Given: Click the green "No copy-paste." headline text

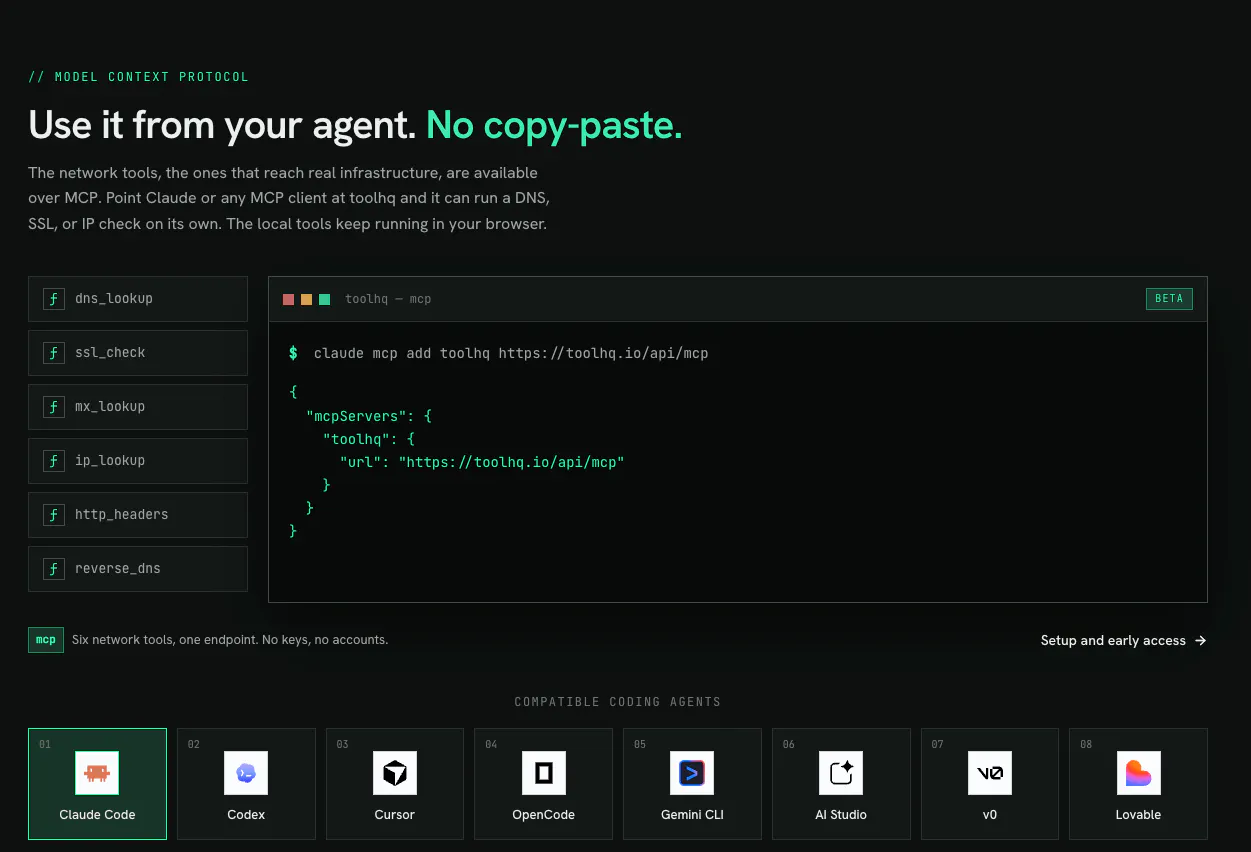Looking at the screenshot, I should click(x=554, y=125).
